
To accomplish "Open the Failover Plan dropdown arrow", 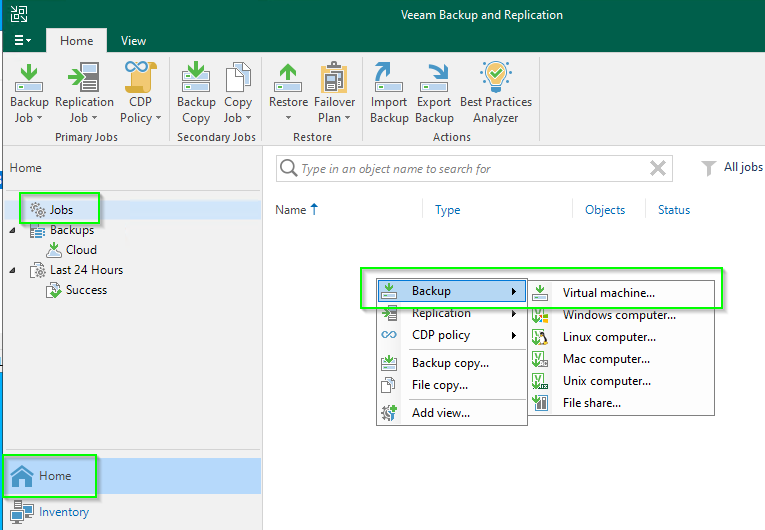I will point(347,118).
